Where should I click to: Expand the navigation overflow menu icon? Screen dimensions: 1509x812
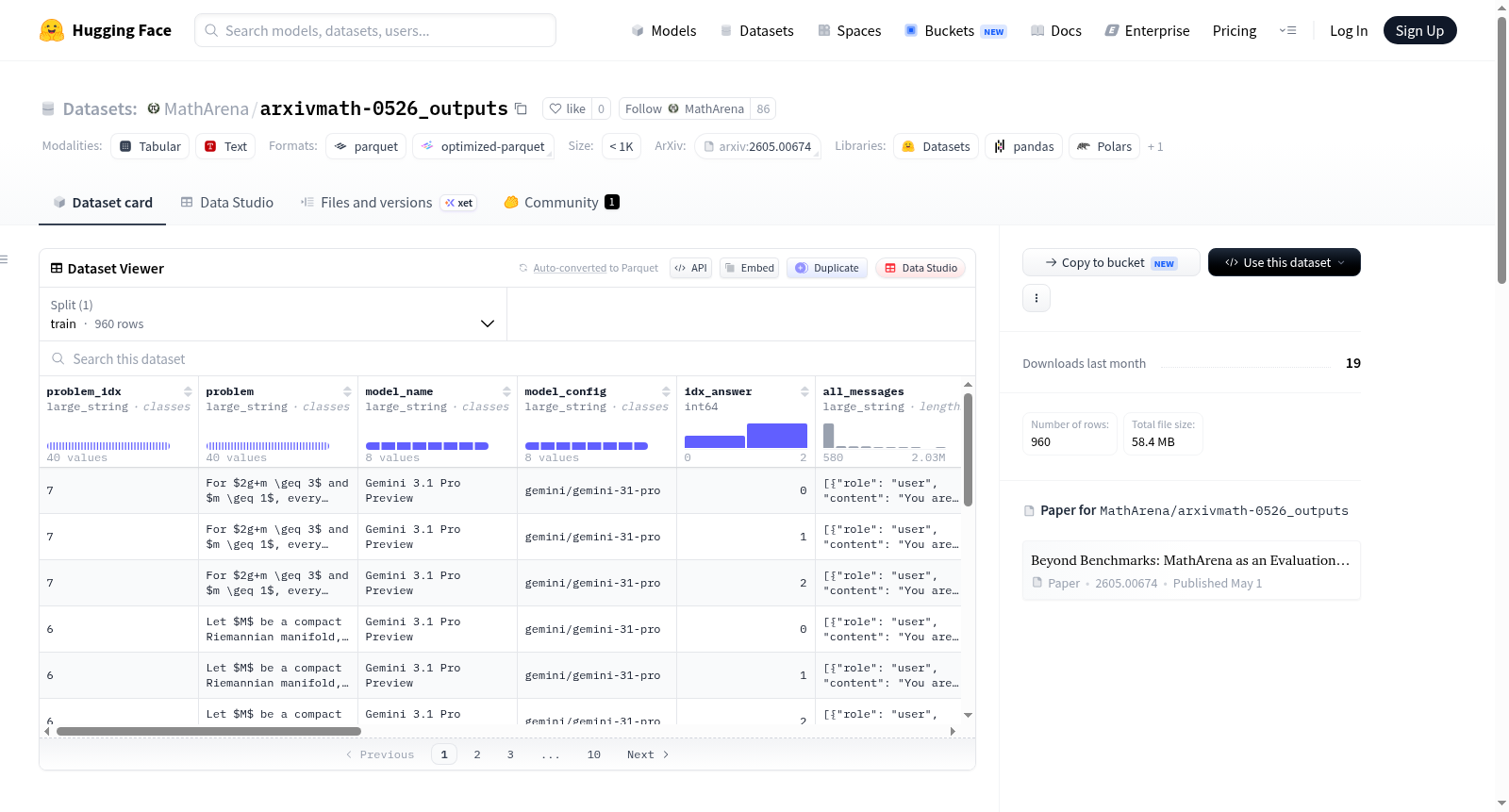click(1287, 30)
